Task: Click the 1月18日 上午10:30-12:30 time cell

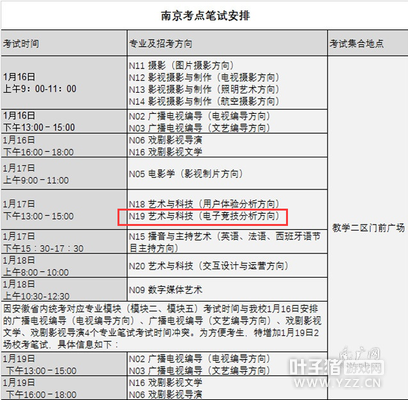Action: (x=64, y=290)
